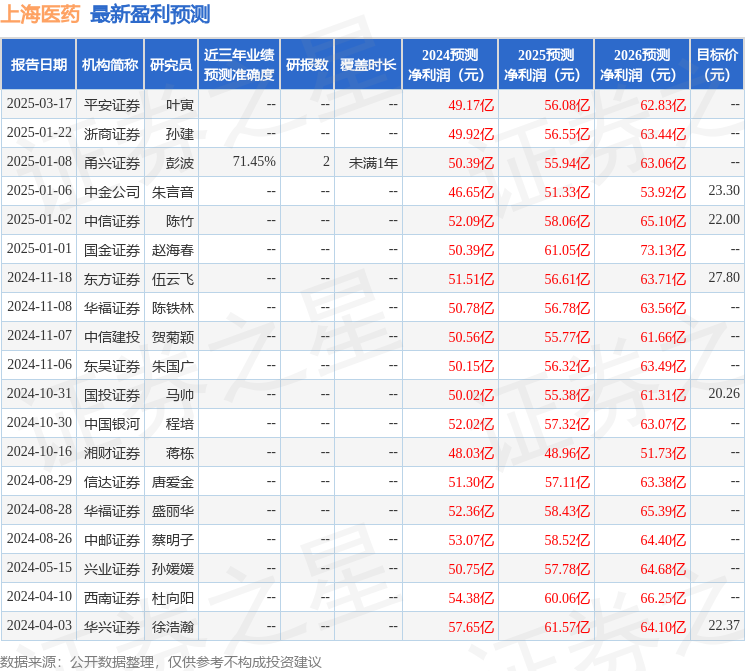Click the institution 西南证券
Viewport: 745px width, 671px height.
coord(112,598)
